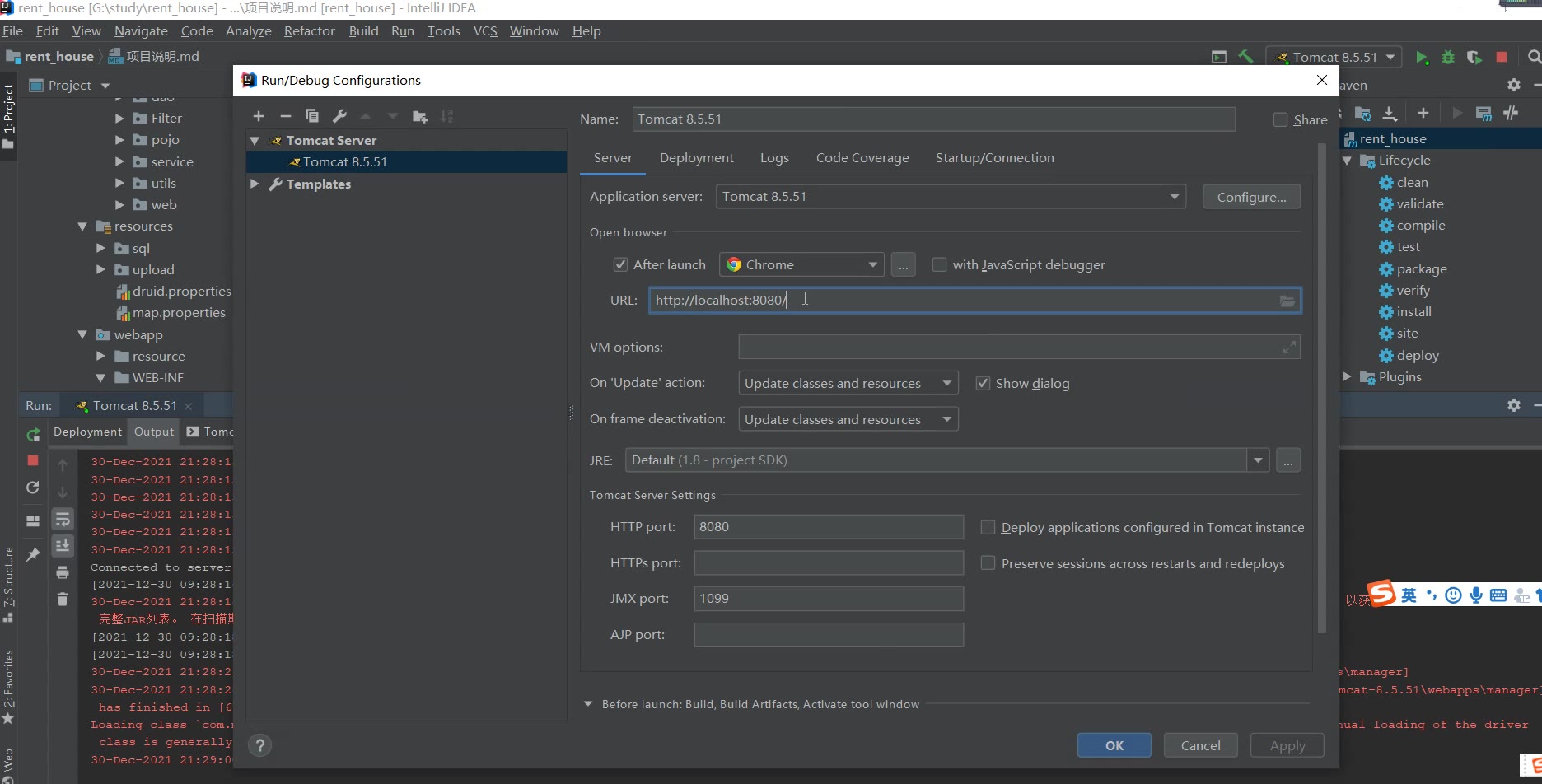Uncheck the Show dialog checkbox
This screenshot has height=784, width=1542.
tap(983, 383)
